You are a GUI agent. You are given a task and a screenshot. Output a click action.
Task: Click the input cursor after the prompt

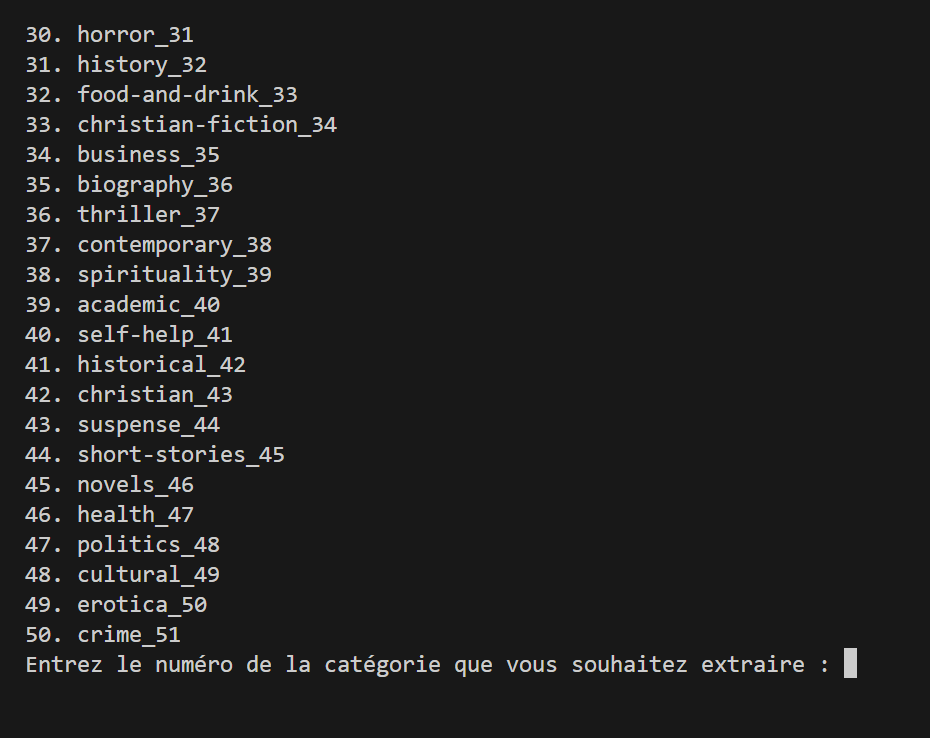(x=850, y=664)
